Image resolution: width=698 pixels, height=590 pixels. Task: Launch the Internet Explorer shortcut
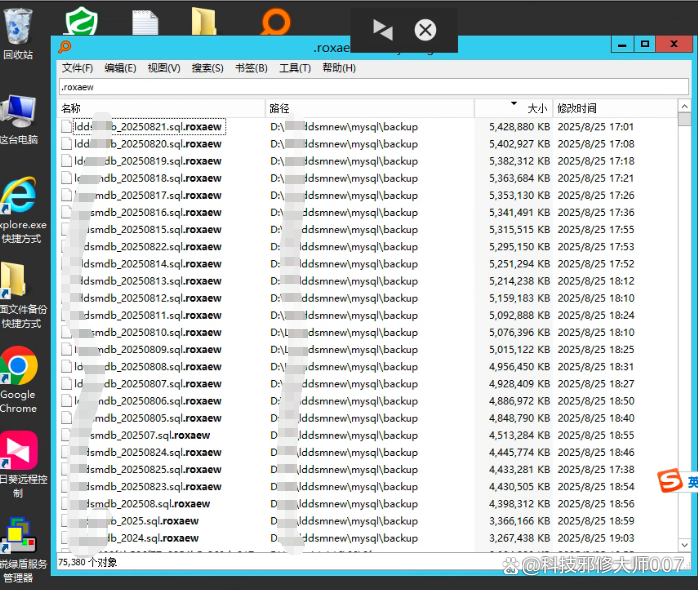pyautogui.click(x=18, y=198)
